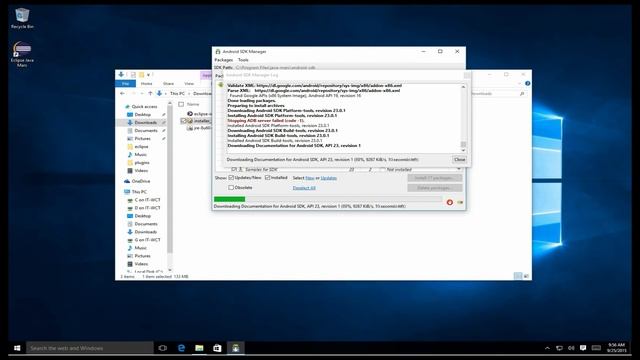This screenshot has width=640, height=360.
Task: Launch Microsoft Edge from the taskbar
Action: click(x=181, y=348)
